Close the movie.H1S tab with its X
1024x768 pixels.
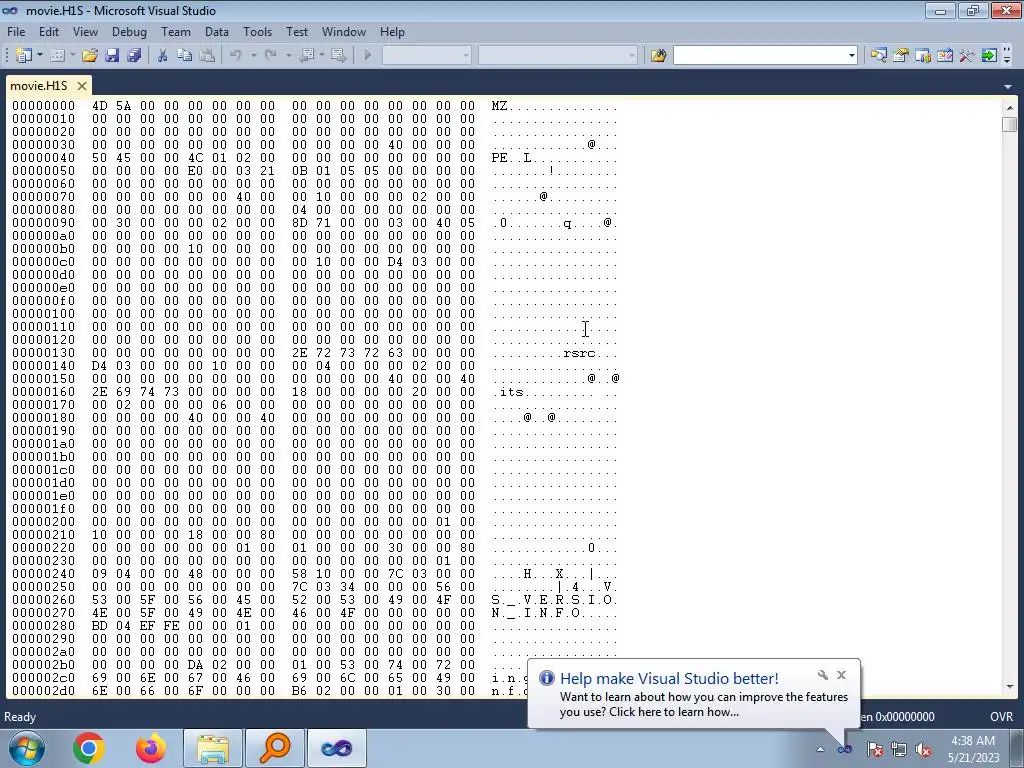82,86
